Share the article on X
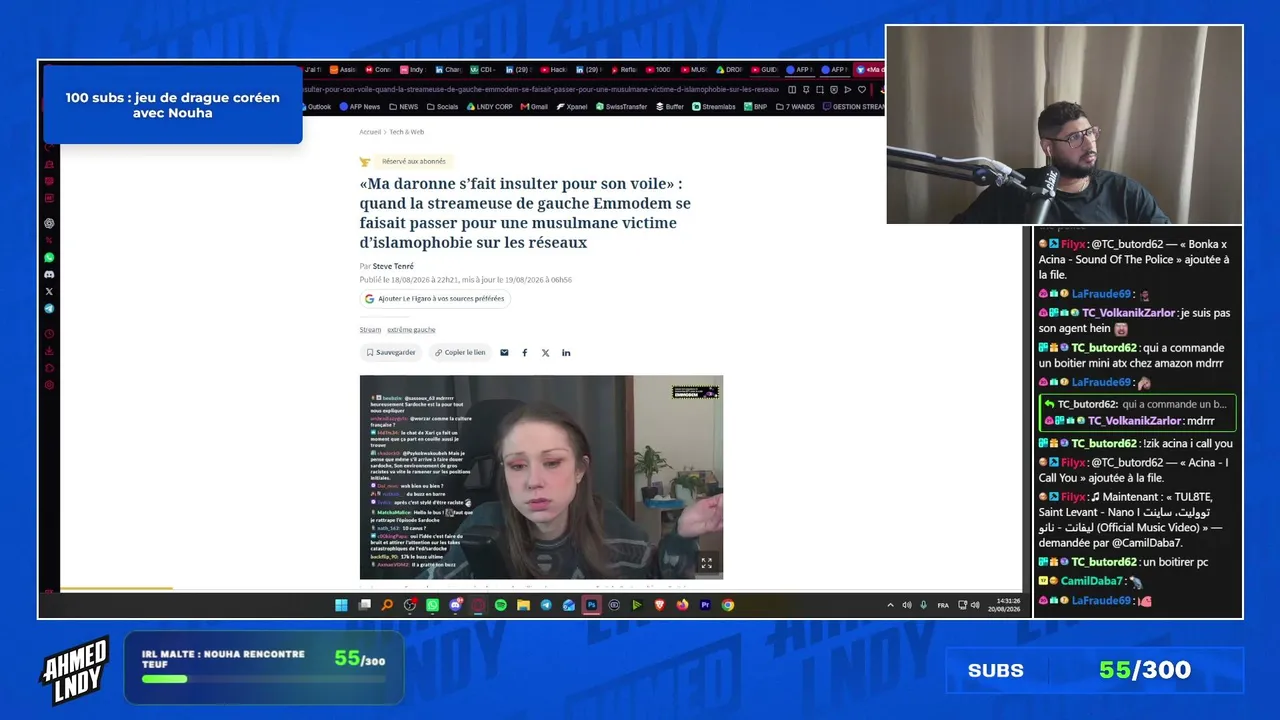Screen dimensions: 1280x720 (545, 353)
